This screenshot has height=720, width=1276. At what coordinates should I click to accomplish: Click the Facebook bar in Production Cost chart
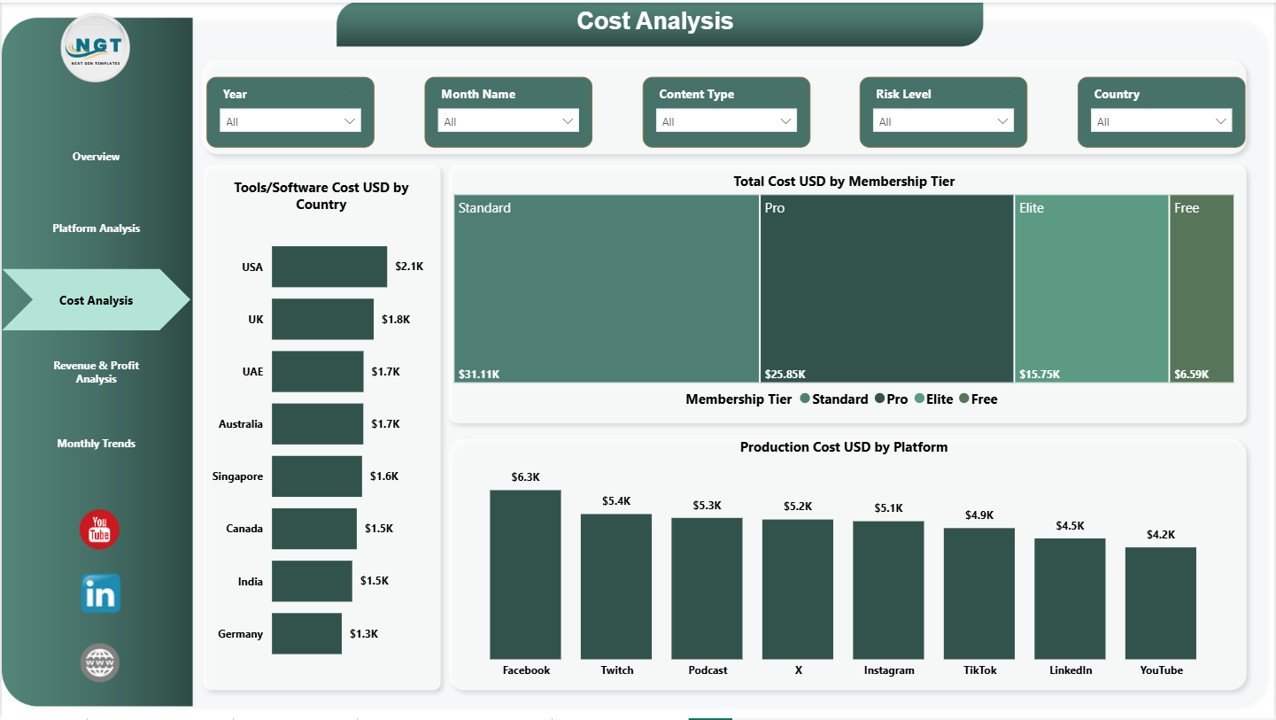526,572
